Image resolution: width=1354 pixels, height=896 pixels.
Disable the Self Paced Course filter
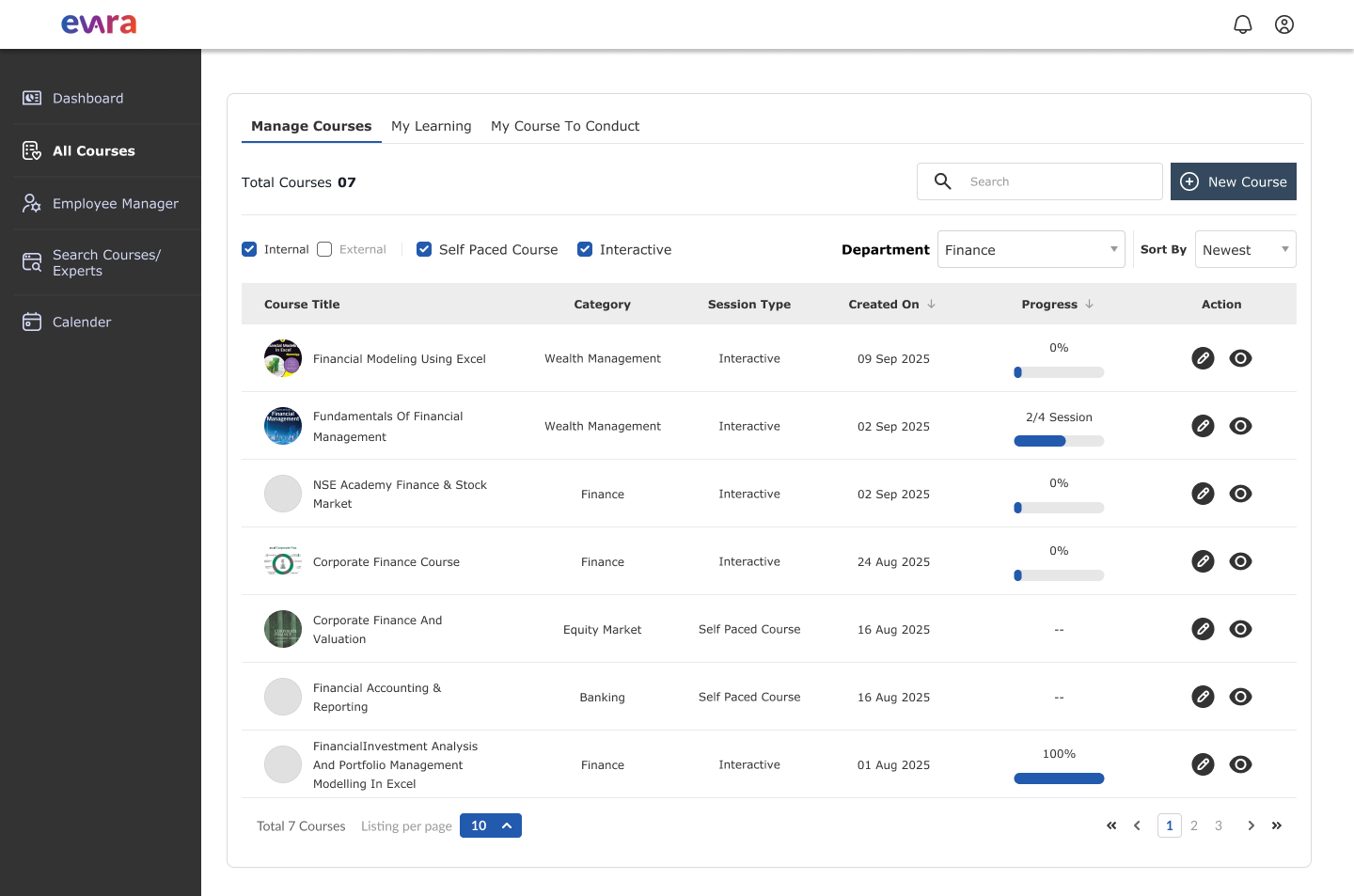[424, 248]
